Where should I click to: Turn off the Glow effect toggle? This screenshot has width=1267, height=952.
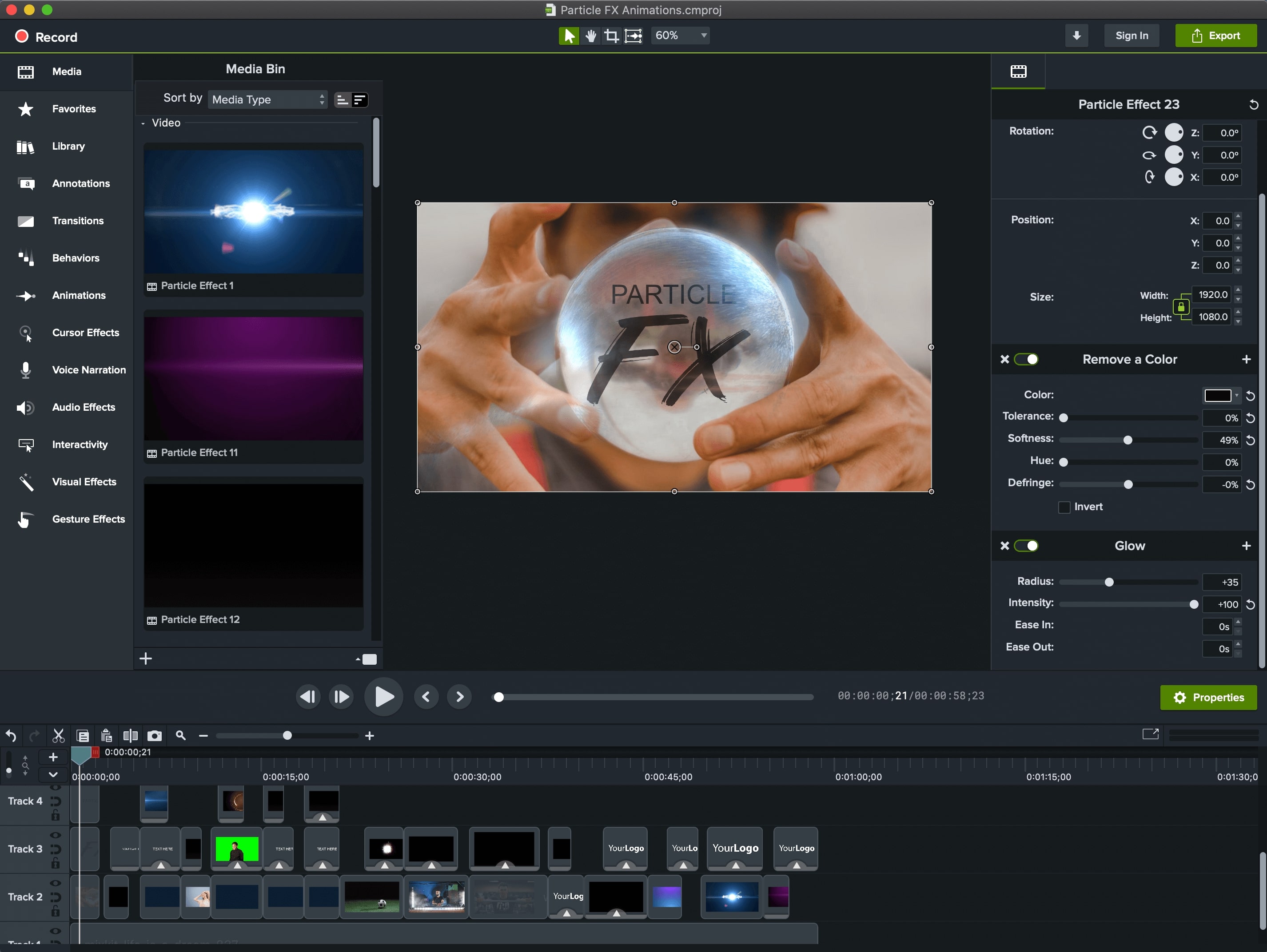pyautogui.click(x=1026, y=546)
